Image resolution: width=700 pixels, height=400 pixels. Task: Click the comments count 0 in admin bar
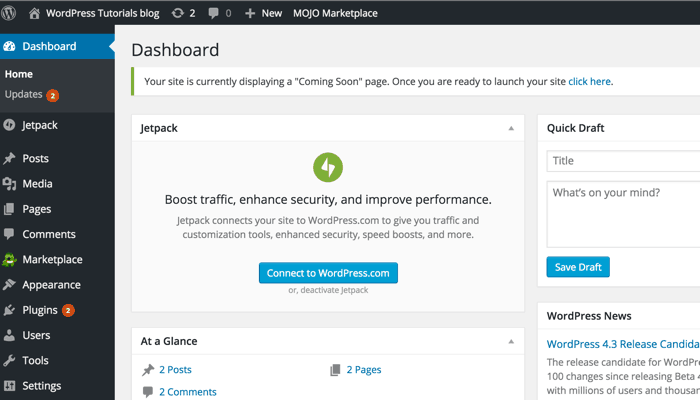click(x=229, y=13)
